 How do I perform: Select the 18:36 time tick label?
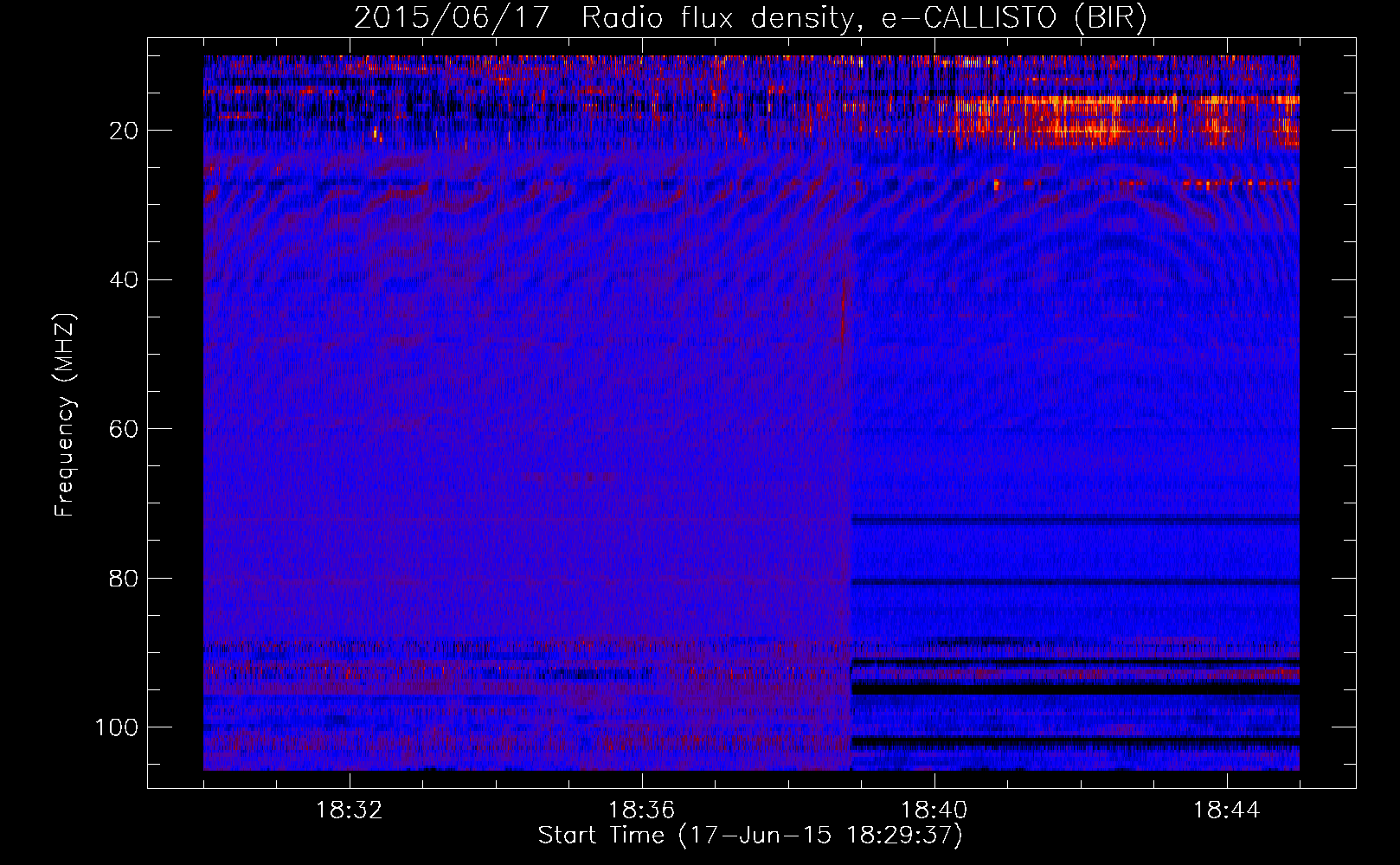641,811
